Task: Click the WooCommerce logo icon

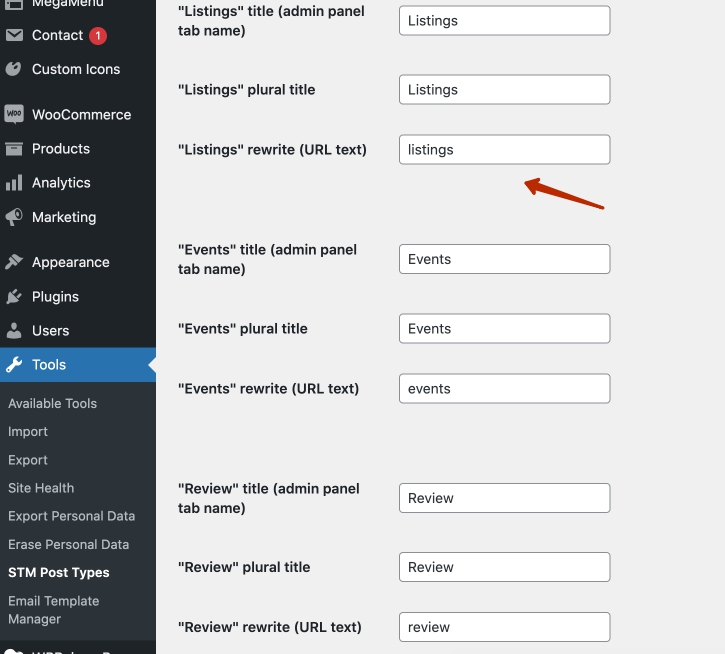Action: 14,114
